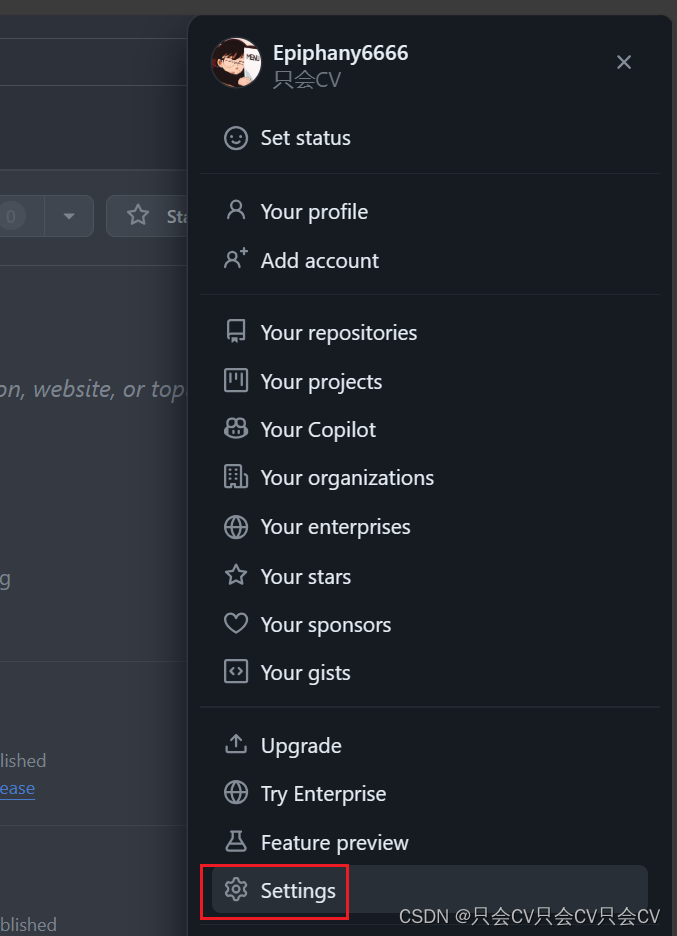Open Your repositories
This screenshot has width=677, height=936.
(339, 333)
